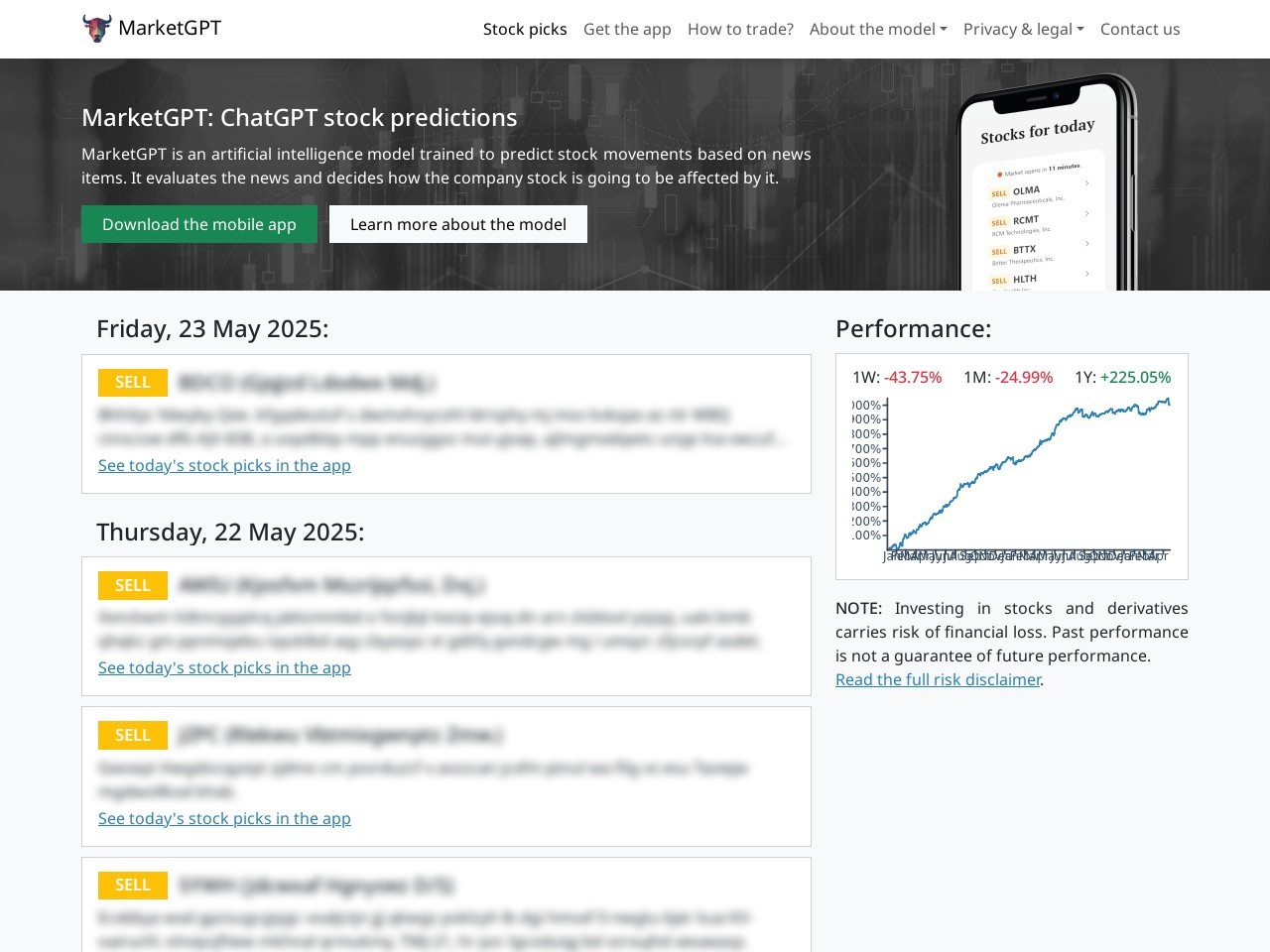The image size is (1270, 952).
Task: Click SELL badge in third Thursday card
Action: click(133, 885)
